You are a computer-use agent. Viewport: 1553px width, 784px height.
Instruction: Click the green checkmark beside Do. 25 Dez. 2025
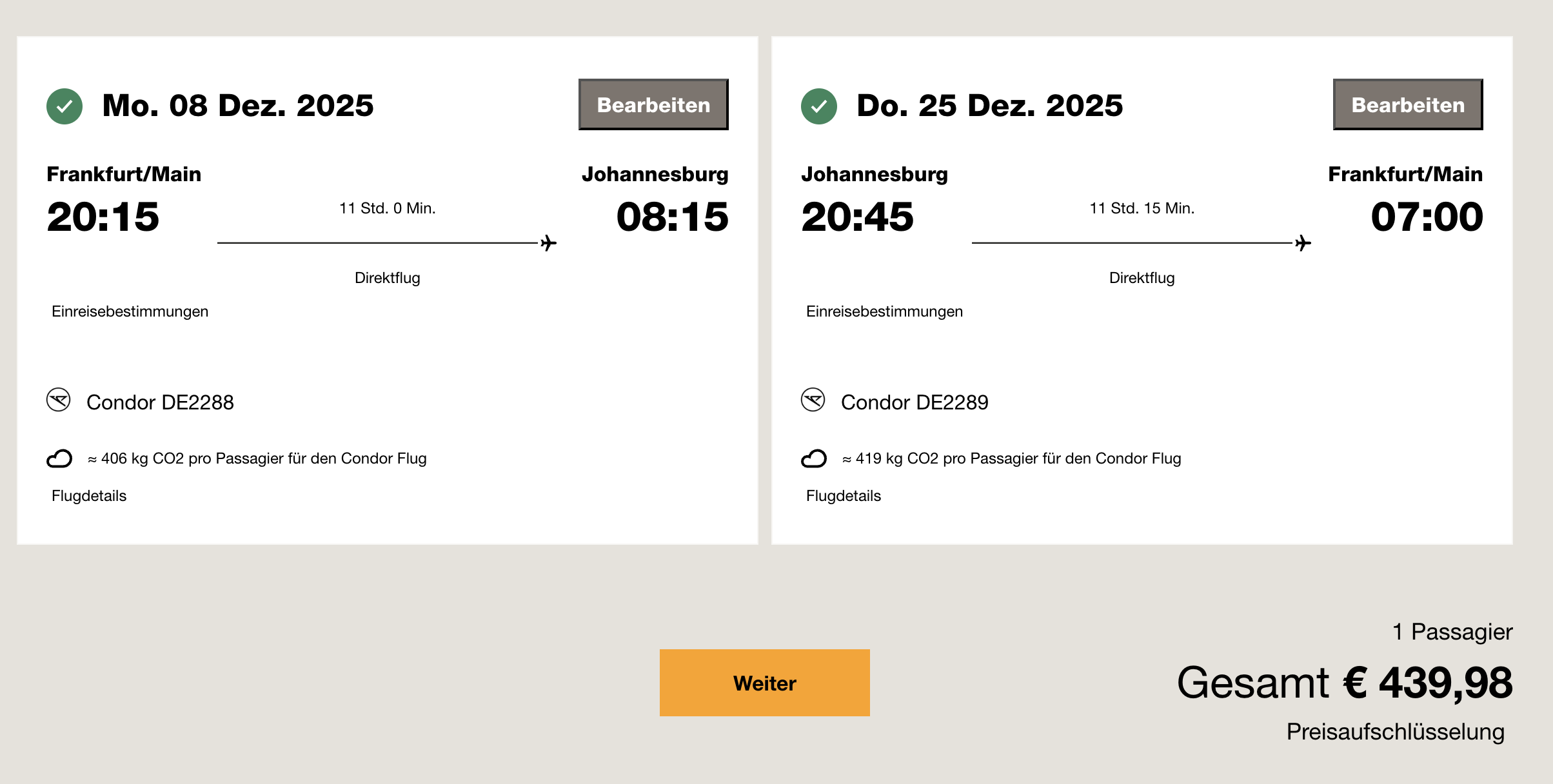[818, 106]
